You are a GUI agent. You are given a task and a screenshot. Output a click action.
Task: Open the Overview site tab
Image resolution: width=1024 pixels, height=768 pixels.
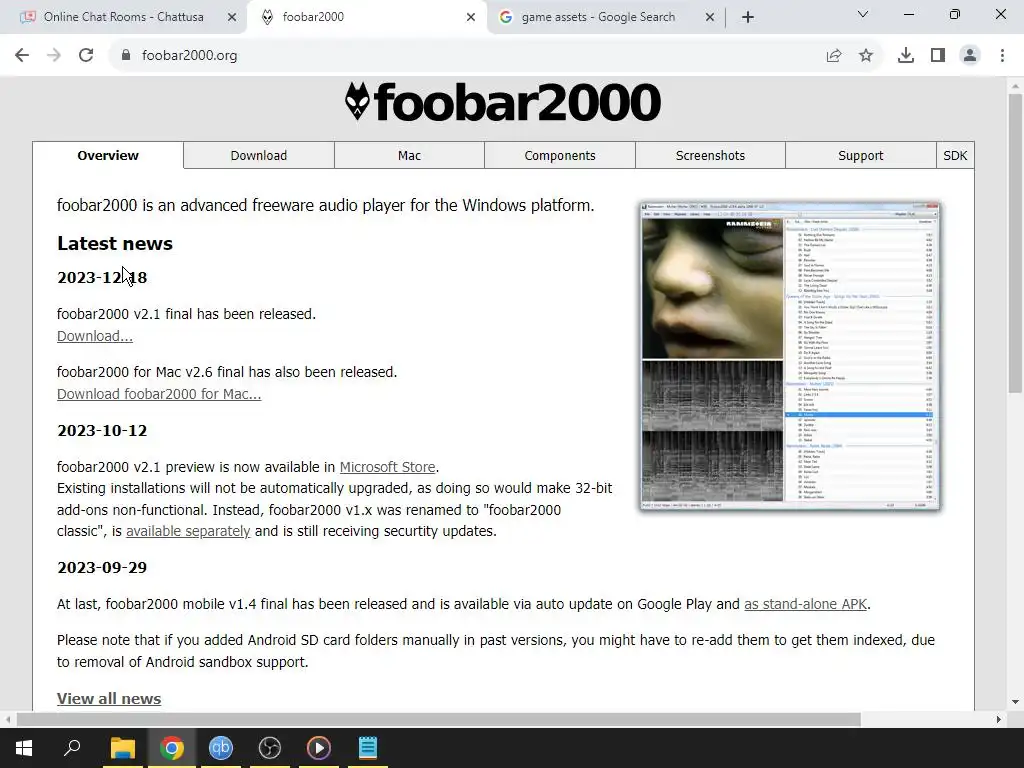point(108,155)
